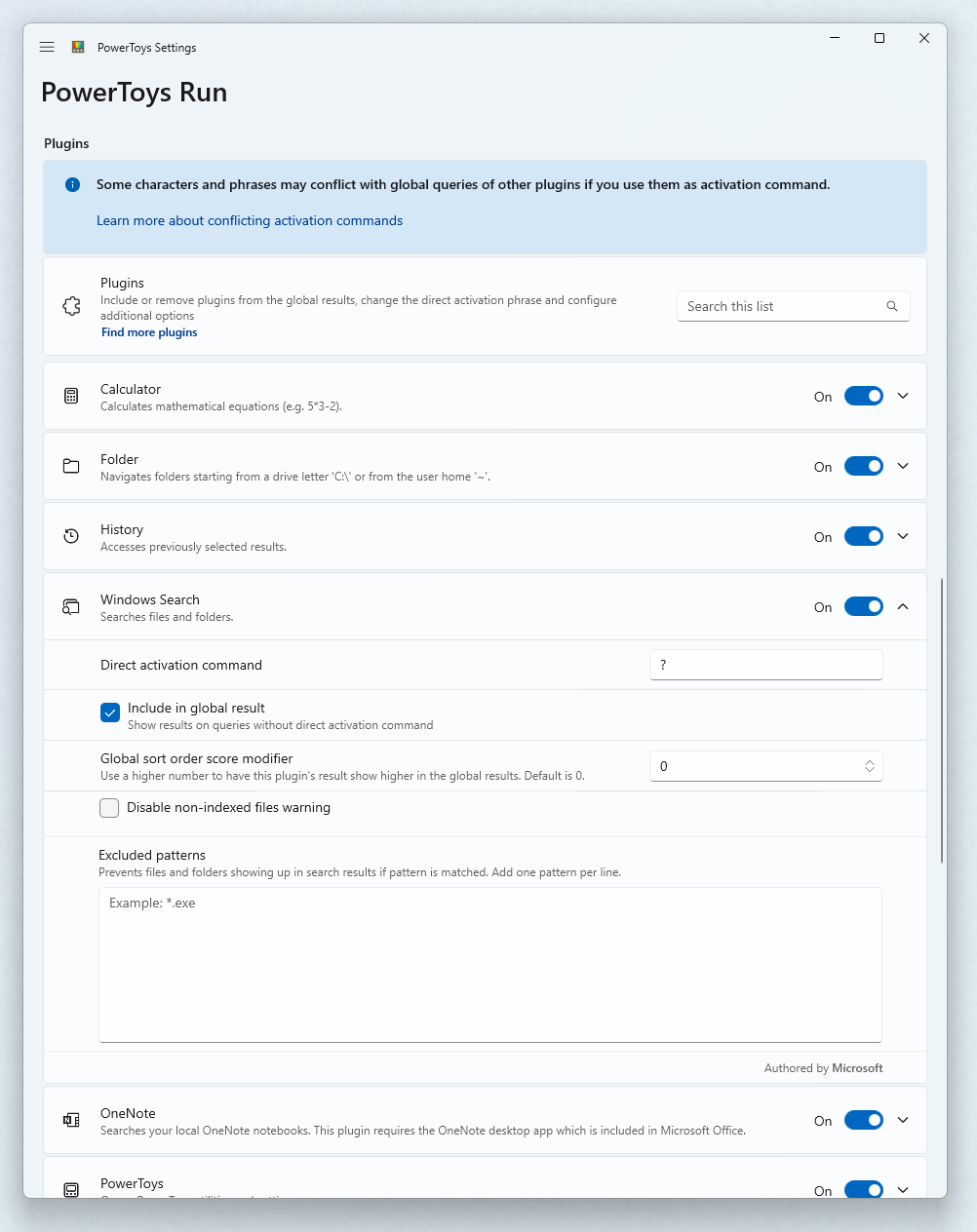This screenshot has width=977, height=1232.
Task: Open the Find more plugins link
Action: click(149, 332)
